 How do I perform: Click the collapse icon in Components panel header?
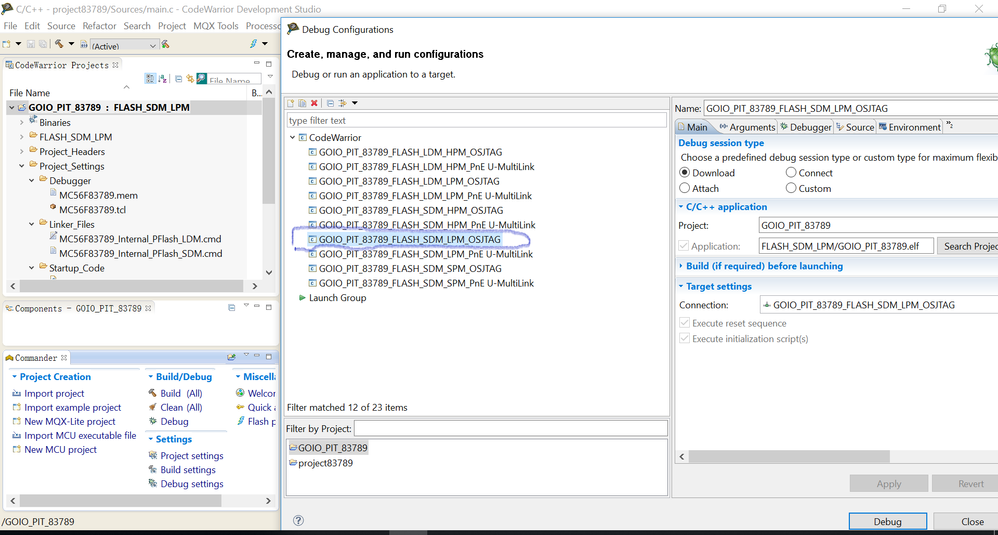232,307
